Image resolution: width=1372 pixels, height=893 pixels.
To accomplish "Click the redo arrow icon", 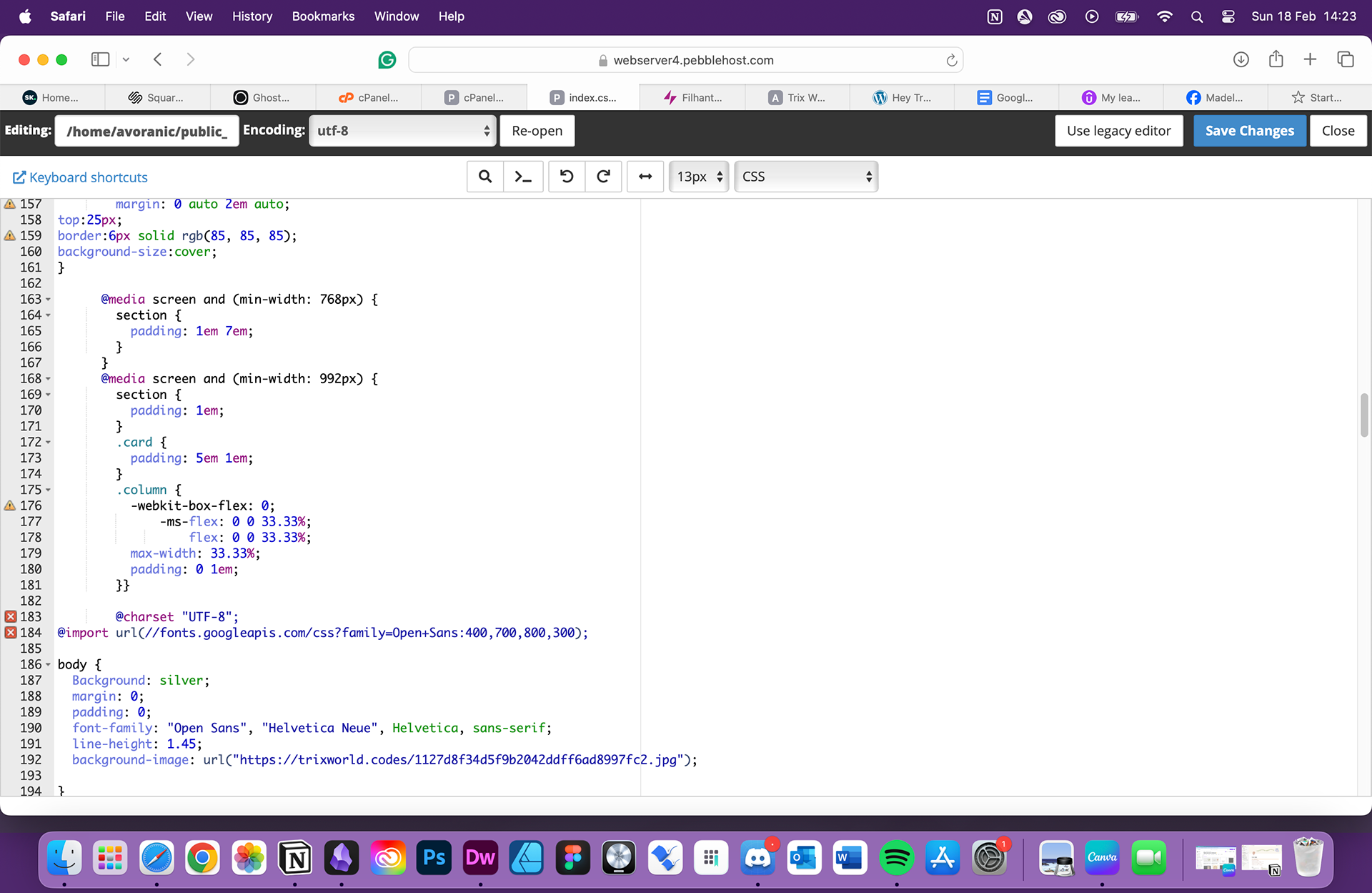I will point(603,177).
